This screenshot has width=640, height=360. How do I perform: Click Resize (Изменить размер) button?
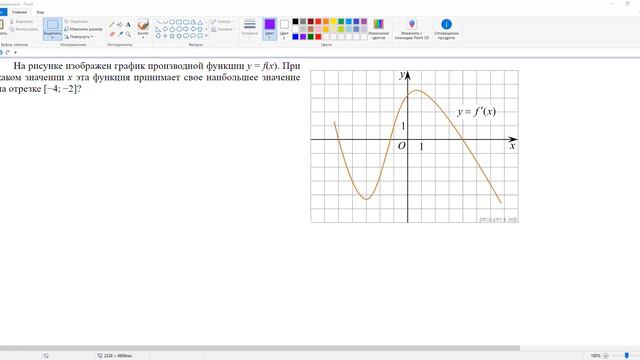(83, 29)
